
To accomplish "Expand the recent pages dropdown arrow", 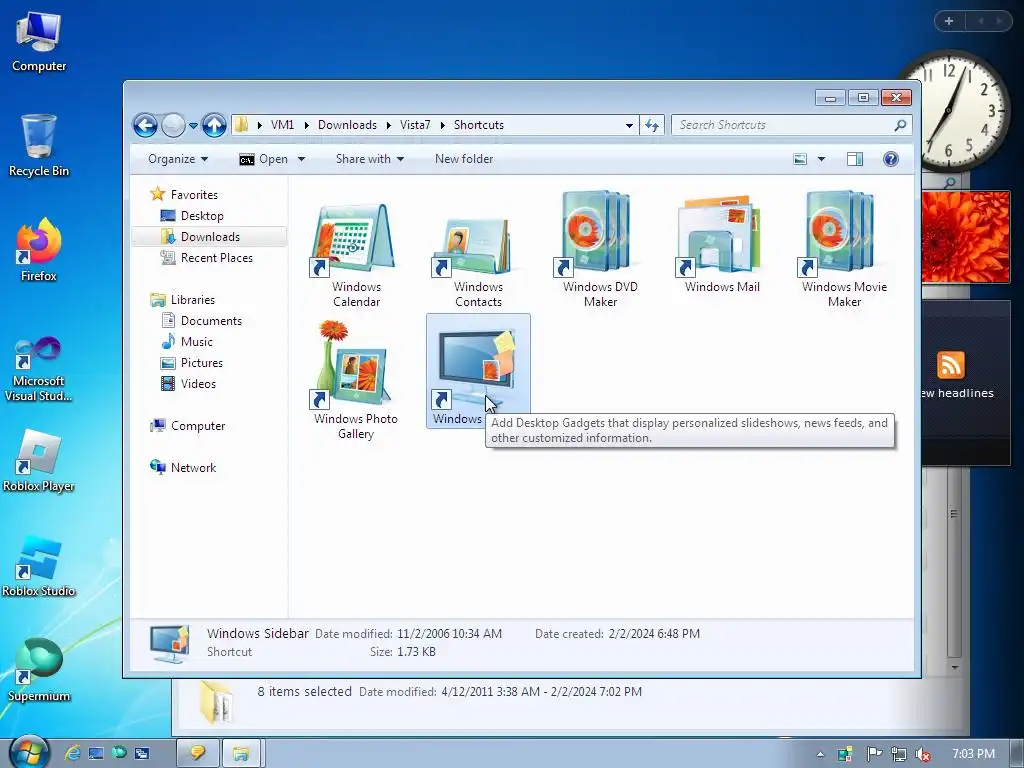I will (193, 125).
